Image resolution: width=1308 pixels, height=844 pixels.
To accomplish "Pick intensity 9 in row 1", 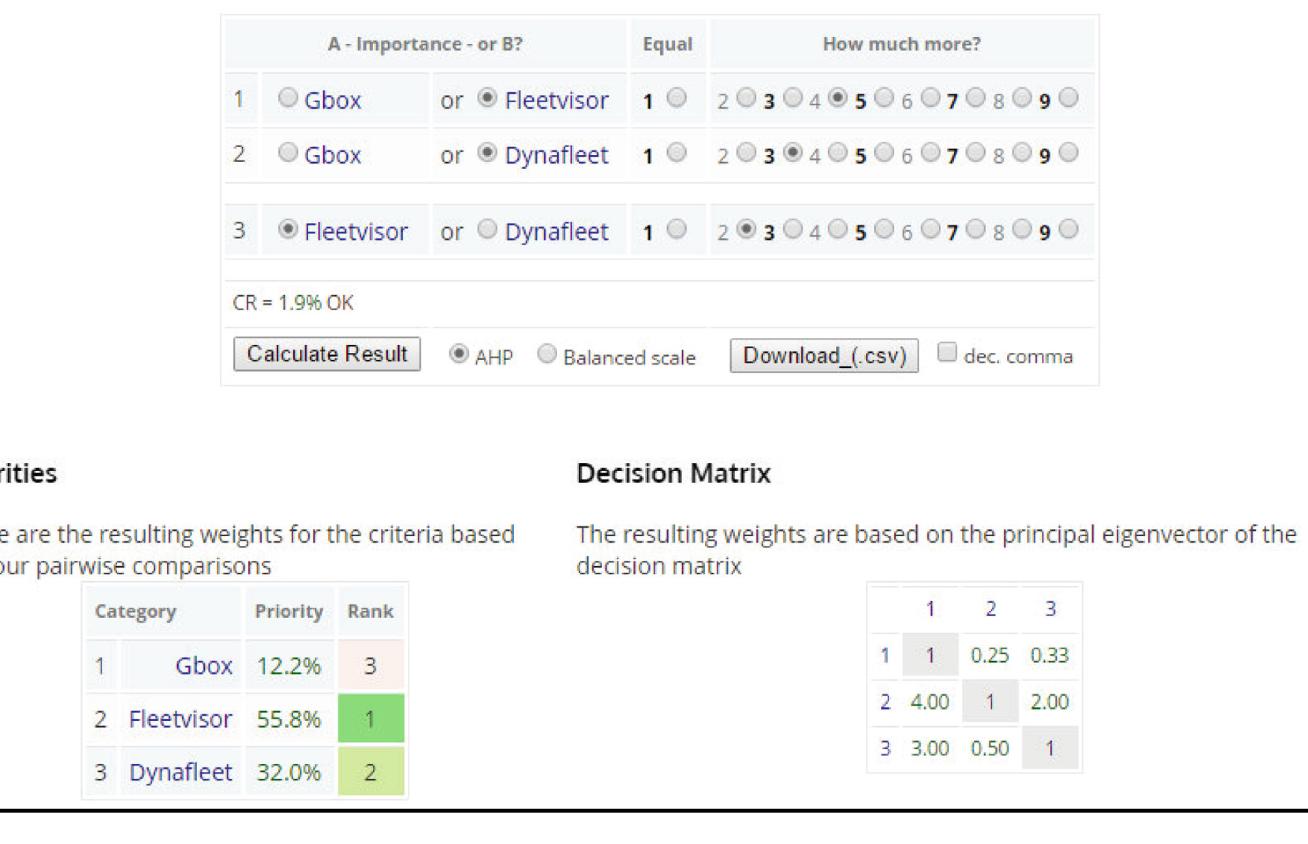I will 1068,99.
